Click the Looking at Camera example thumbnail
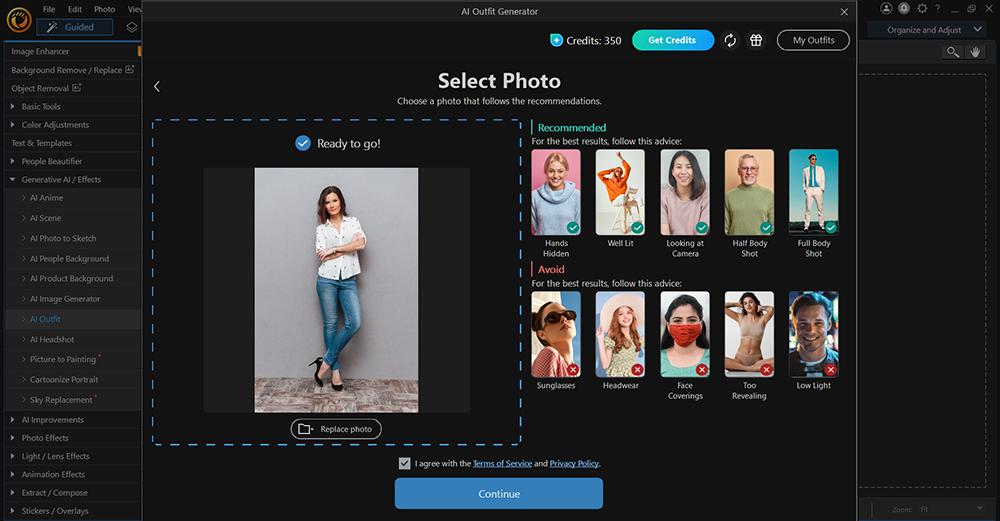The width and height of the screenshot is (1000, 521). click(x=685, y=192)
